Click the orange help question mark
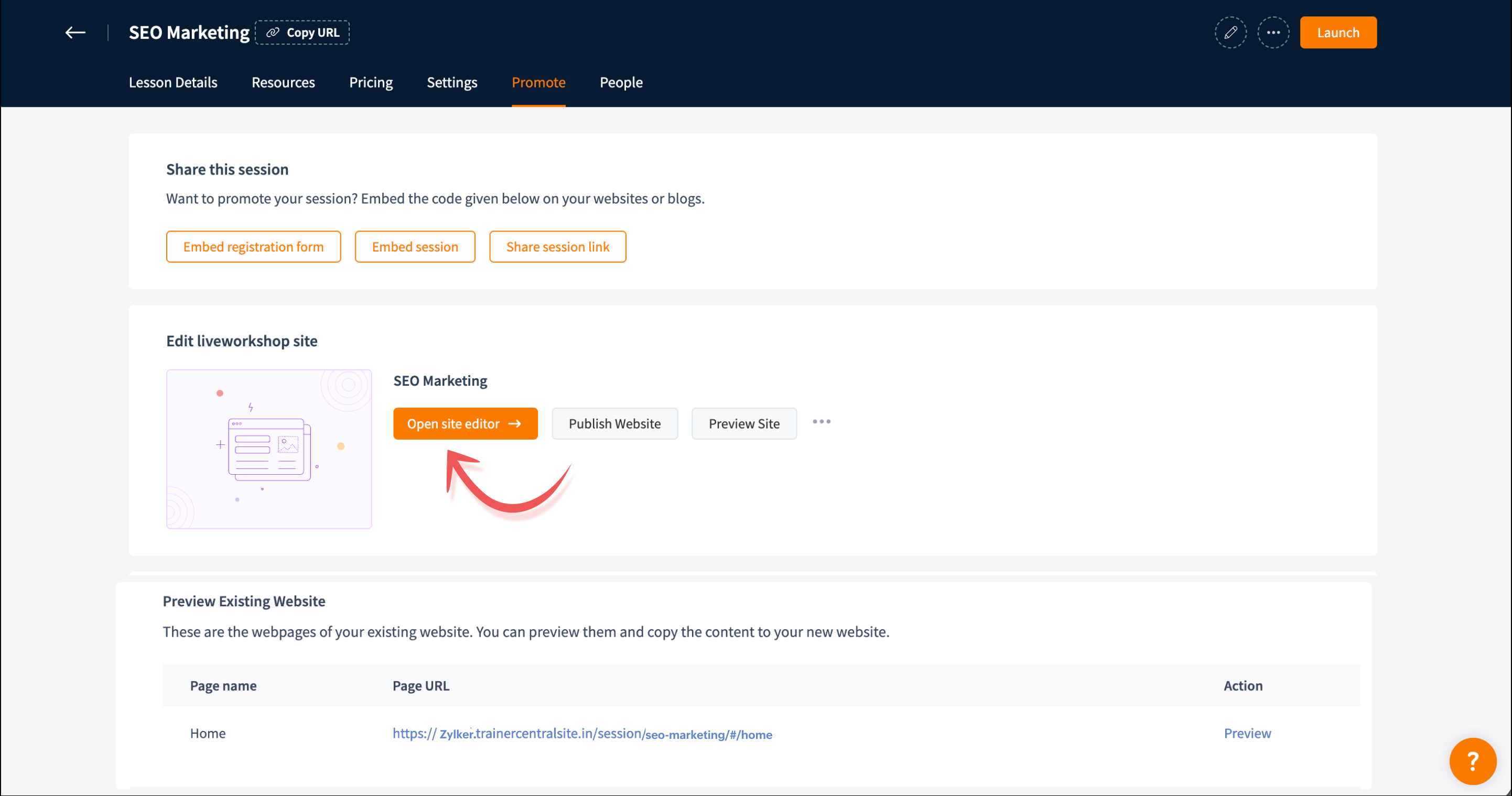Viewport: 1512px width, 796px height. click(x=1472, y=761)
